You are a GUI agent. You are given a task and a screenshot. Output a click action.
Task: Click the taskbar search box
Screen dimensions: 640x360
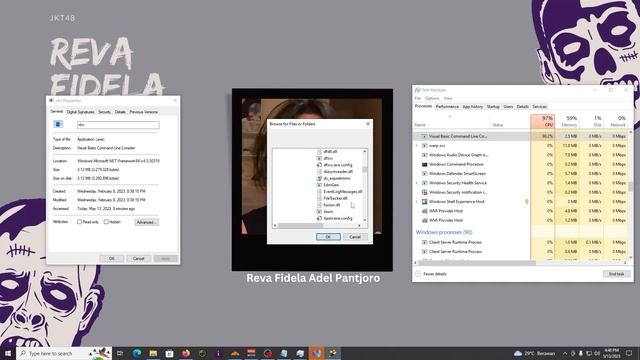[64, 353]
